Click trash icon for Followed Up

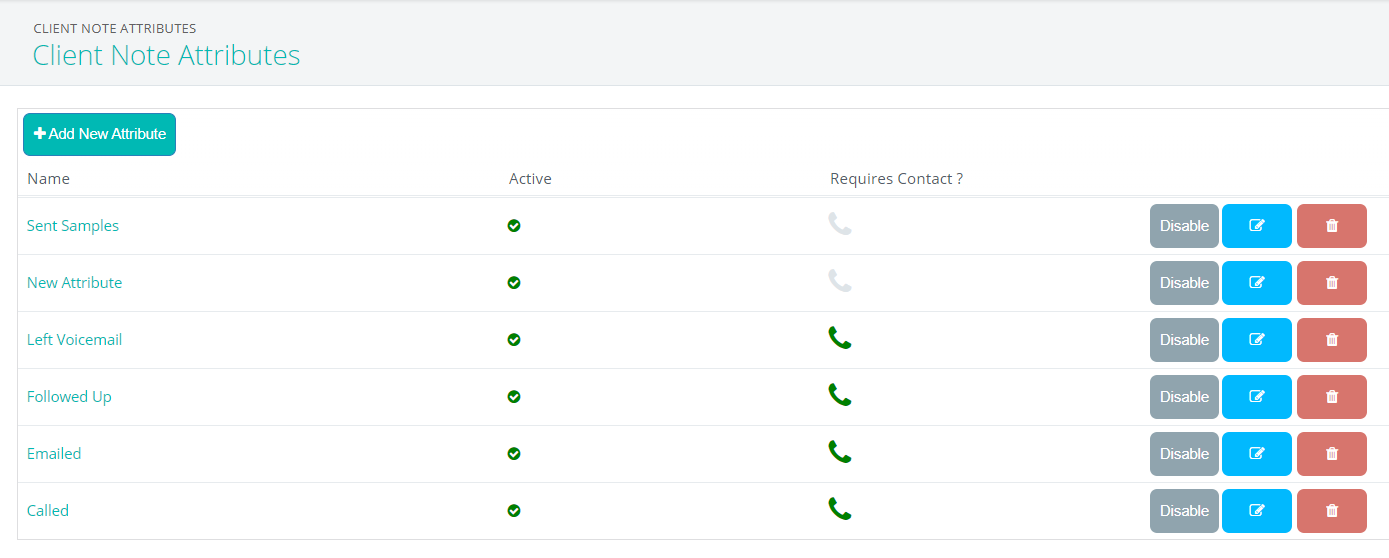coord(1331,397)
